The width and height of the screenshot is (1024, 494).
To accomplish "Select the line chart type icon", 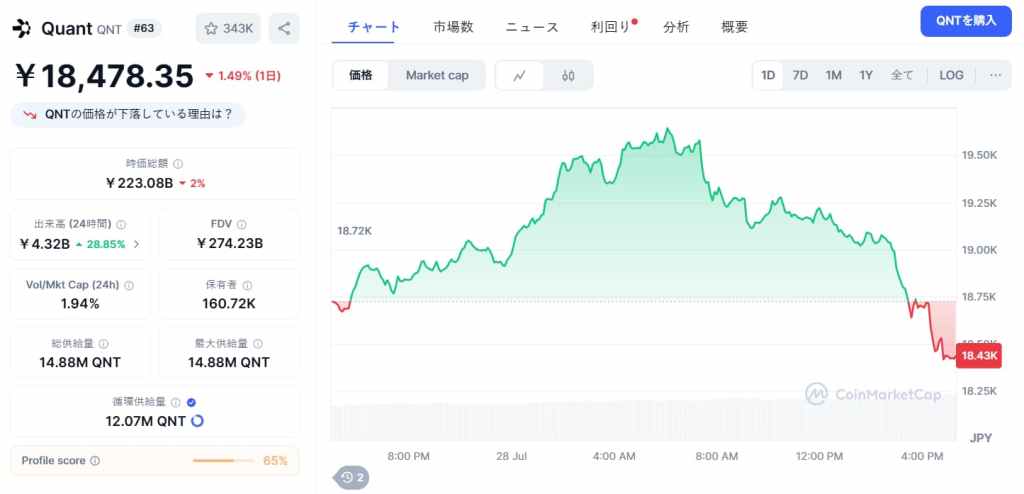I will coord(520,75).
